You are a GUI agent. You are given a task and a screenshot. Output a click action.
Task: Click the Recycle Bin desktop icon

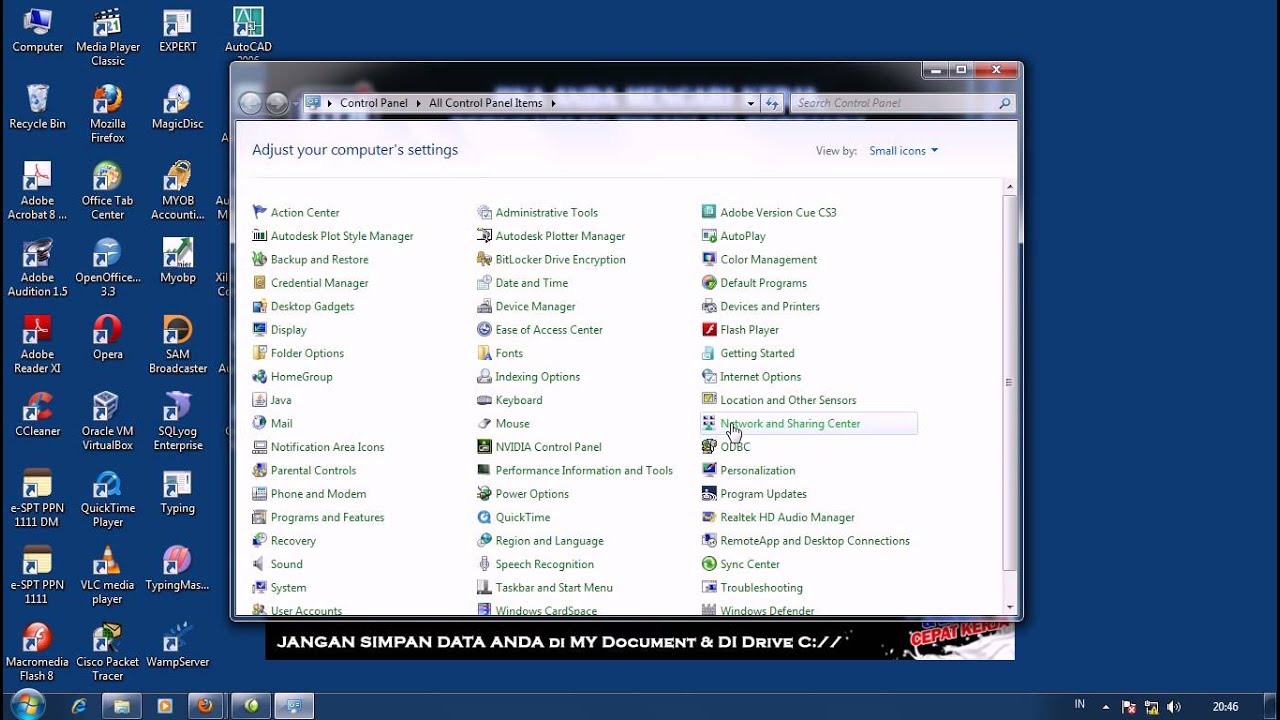(38, 106)
